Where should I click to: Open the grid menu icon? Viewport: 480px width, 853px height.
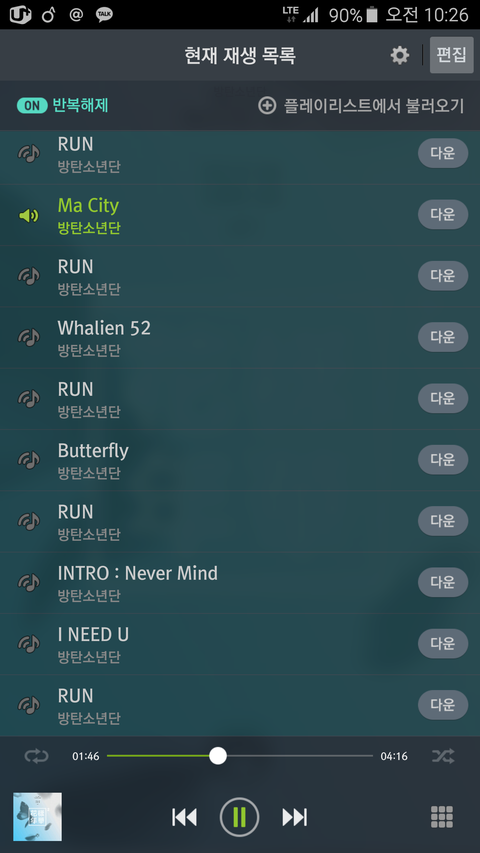coord(442,817)
